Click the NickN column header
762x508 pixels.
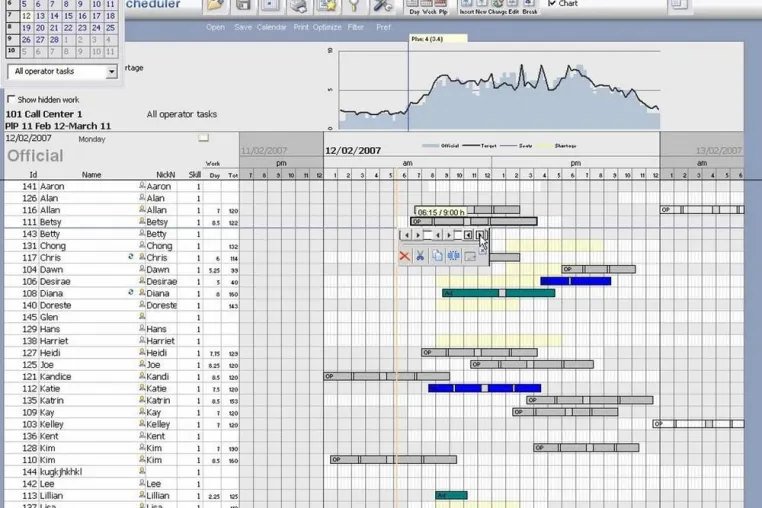click(x=165, y=175)
